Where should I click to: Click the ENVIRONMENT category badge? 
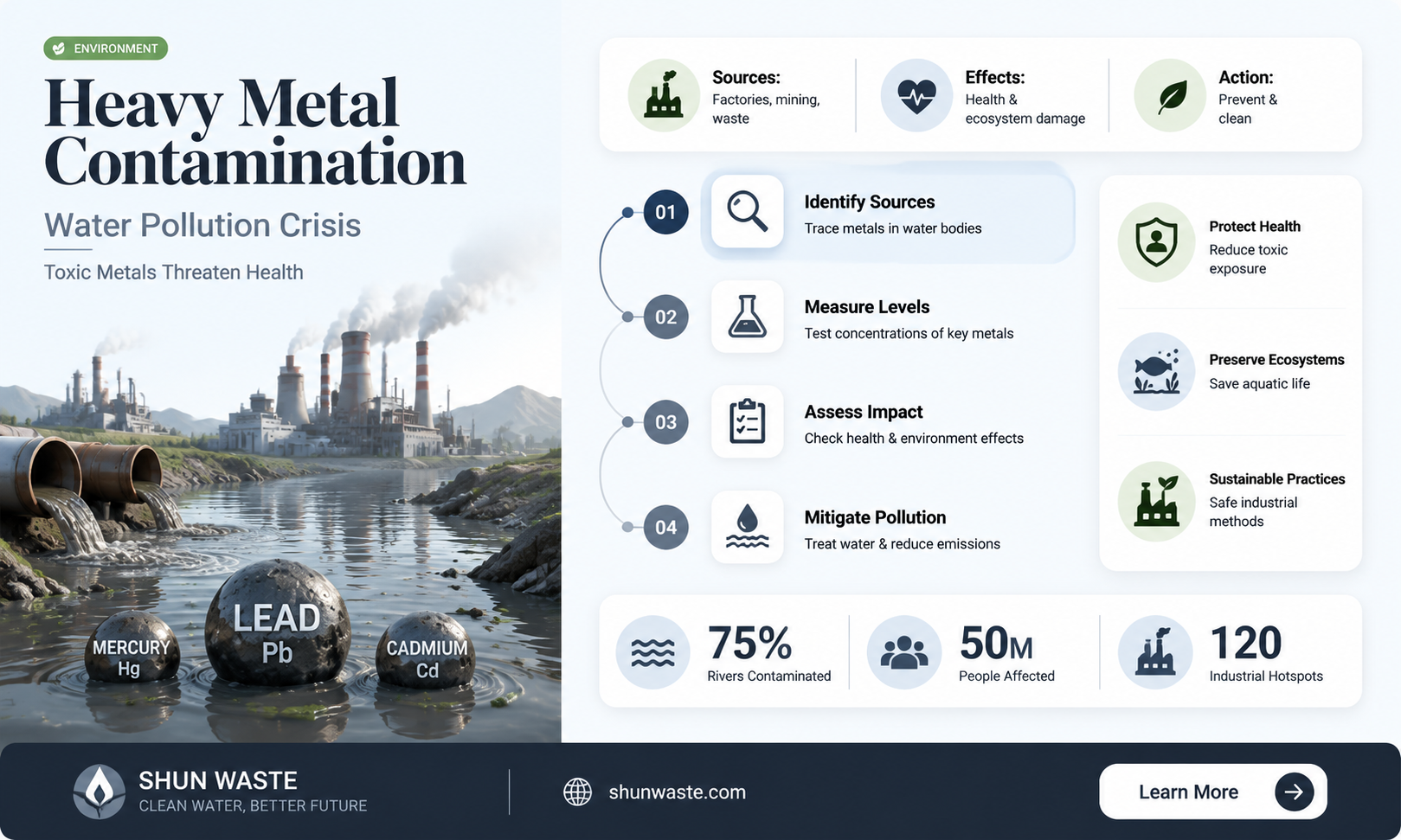tap(106, 48)
